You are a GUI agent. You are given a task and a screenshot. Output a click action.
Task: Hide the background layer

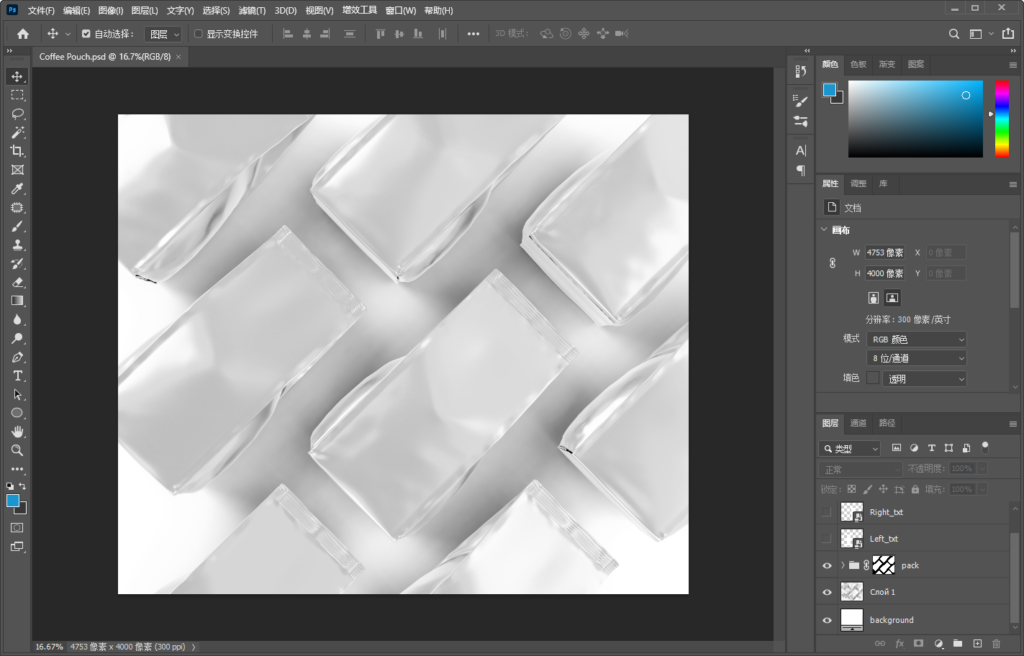click(x=827, y=620)
